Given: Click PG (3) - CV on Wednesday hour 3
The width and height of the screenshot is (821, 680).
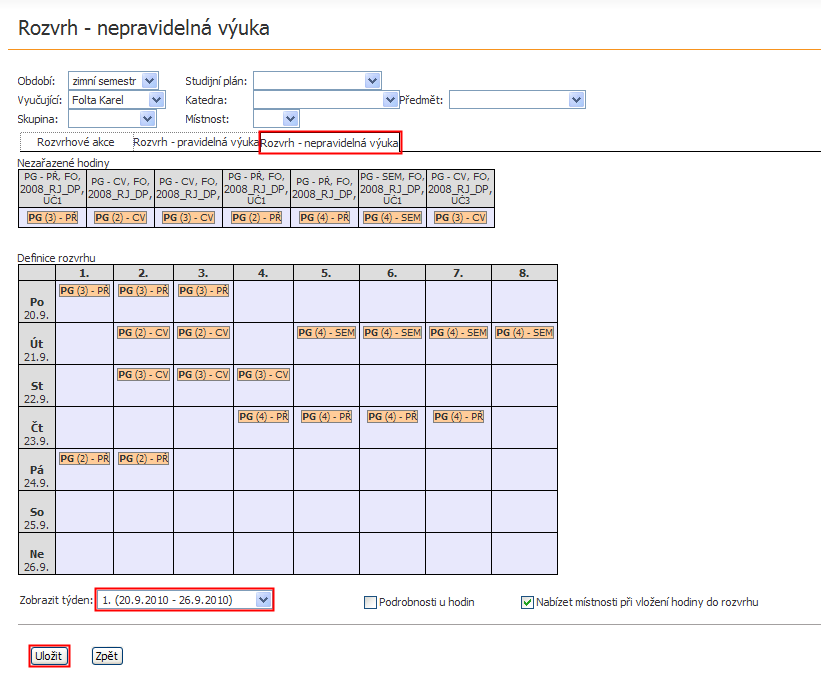Looking at the screenshot, I should [x=204, y=374].
